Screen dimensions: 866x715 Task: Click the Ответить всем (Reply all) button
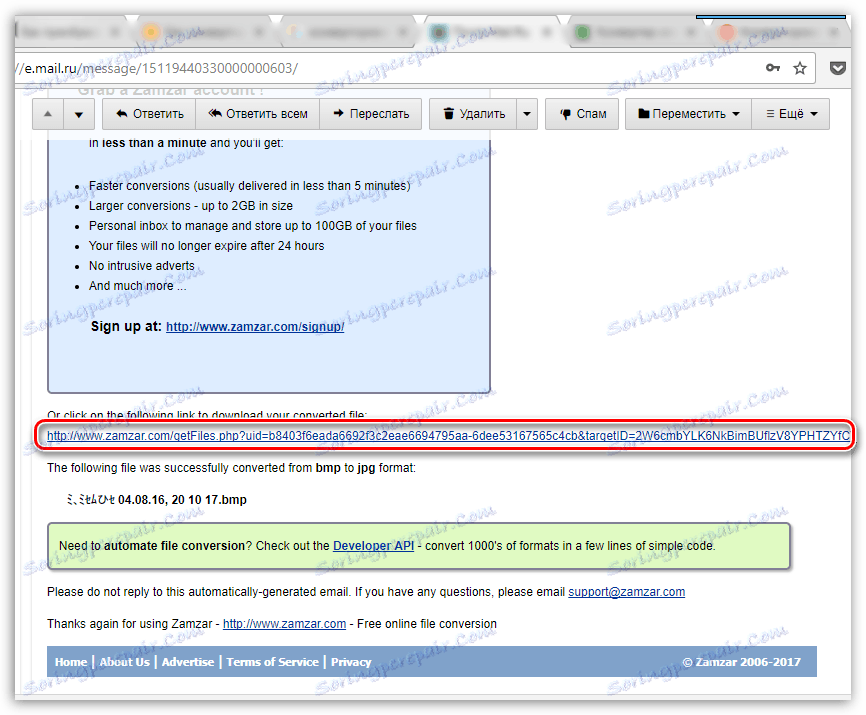(258, 114)
